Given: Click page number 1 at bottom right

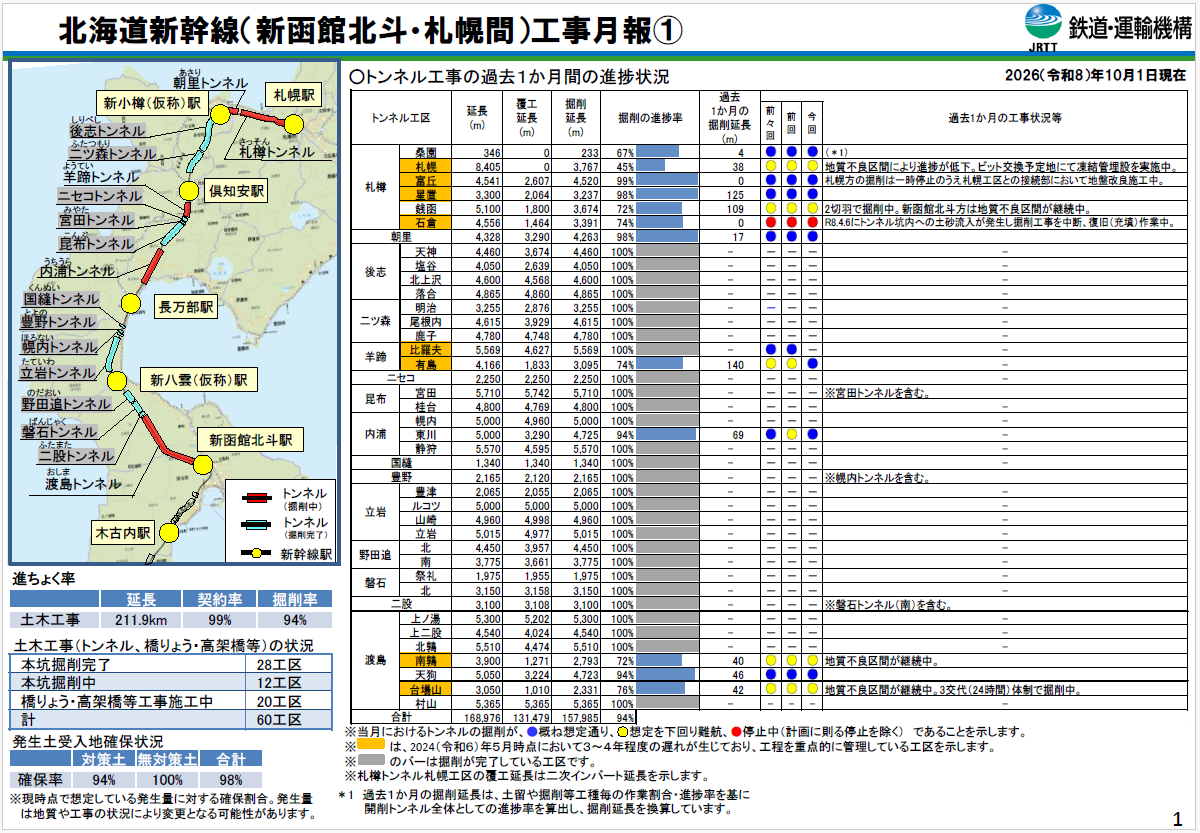Looking at the screenshot, I should [1176, 819].
